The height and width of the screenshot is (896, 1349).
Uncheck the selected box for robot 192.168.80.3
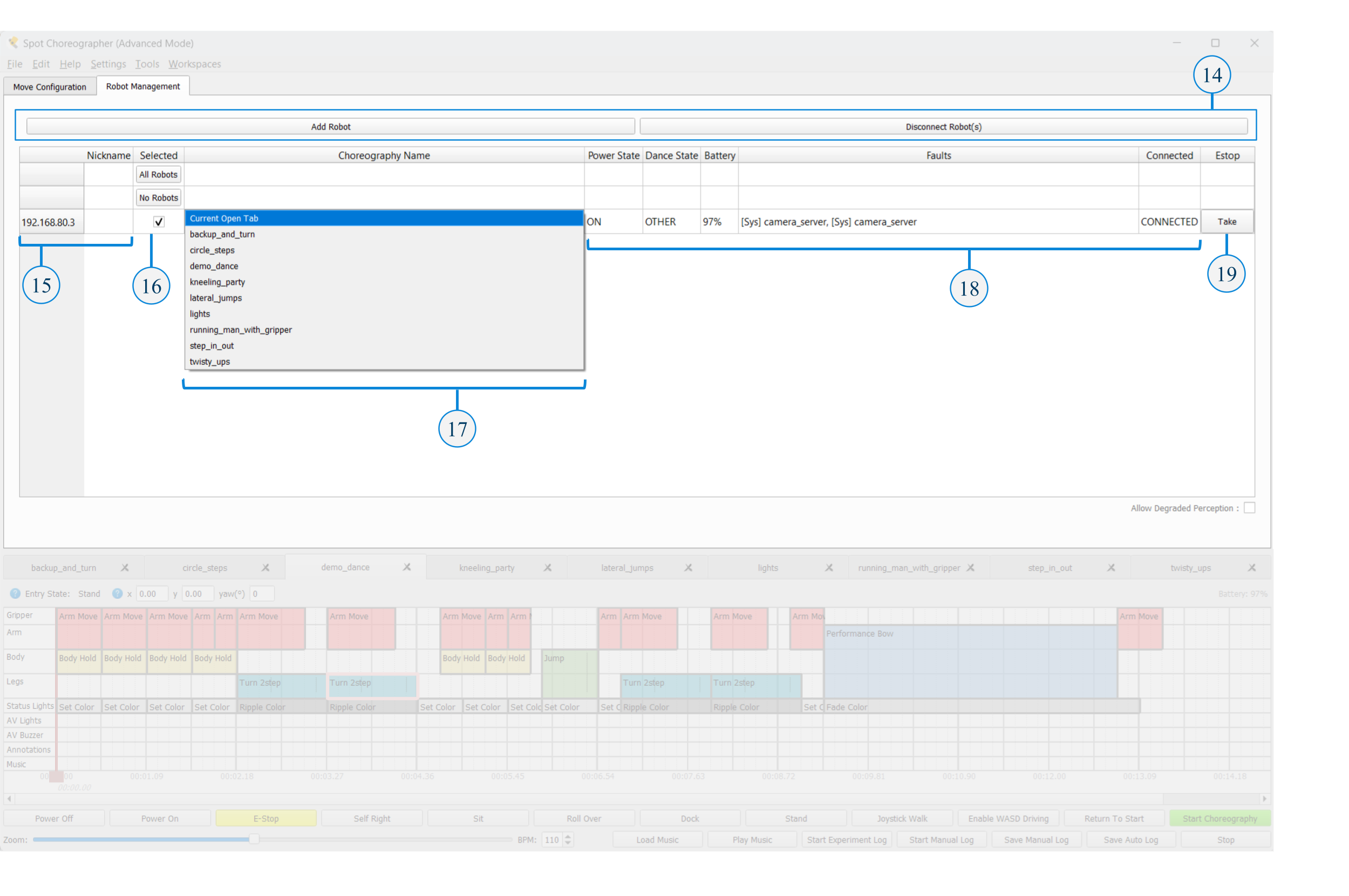pyautogui.click(x=159, y=222)
